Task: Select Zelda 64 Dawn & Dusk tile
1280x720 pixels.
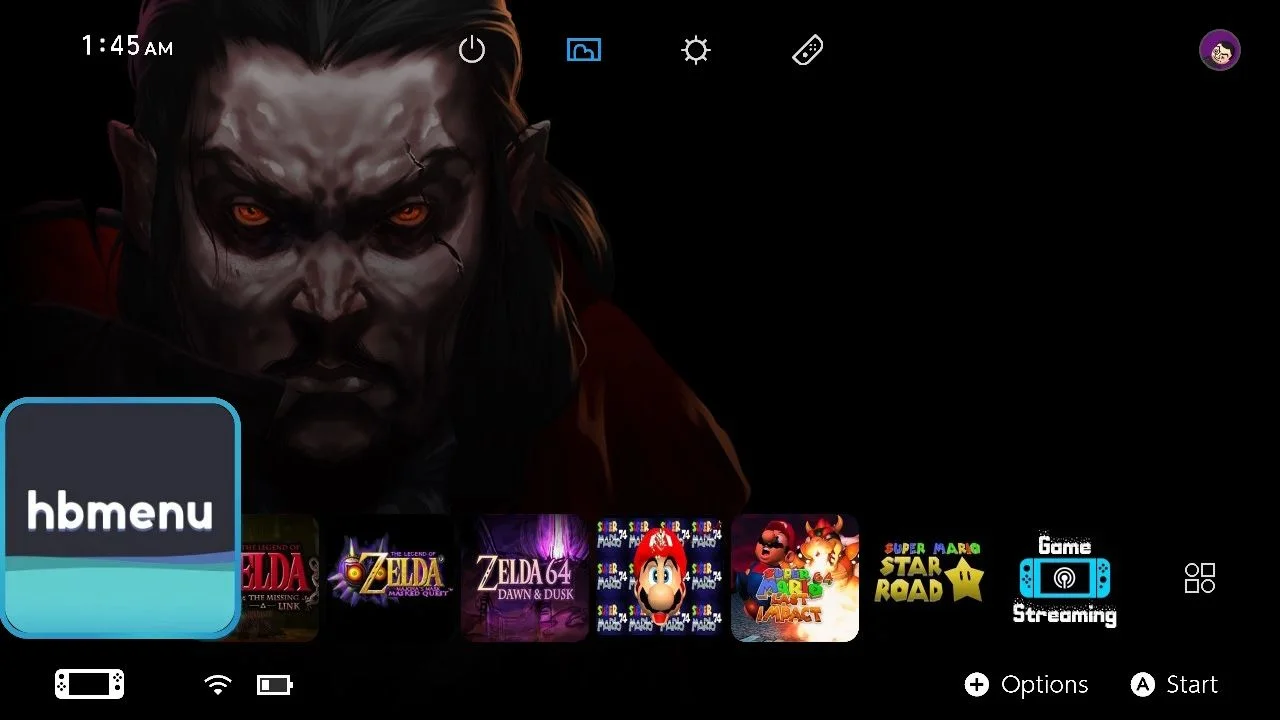Action: [525, 578]
